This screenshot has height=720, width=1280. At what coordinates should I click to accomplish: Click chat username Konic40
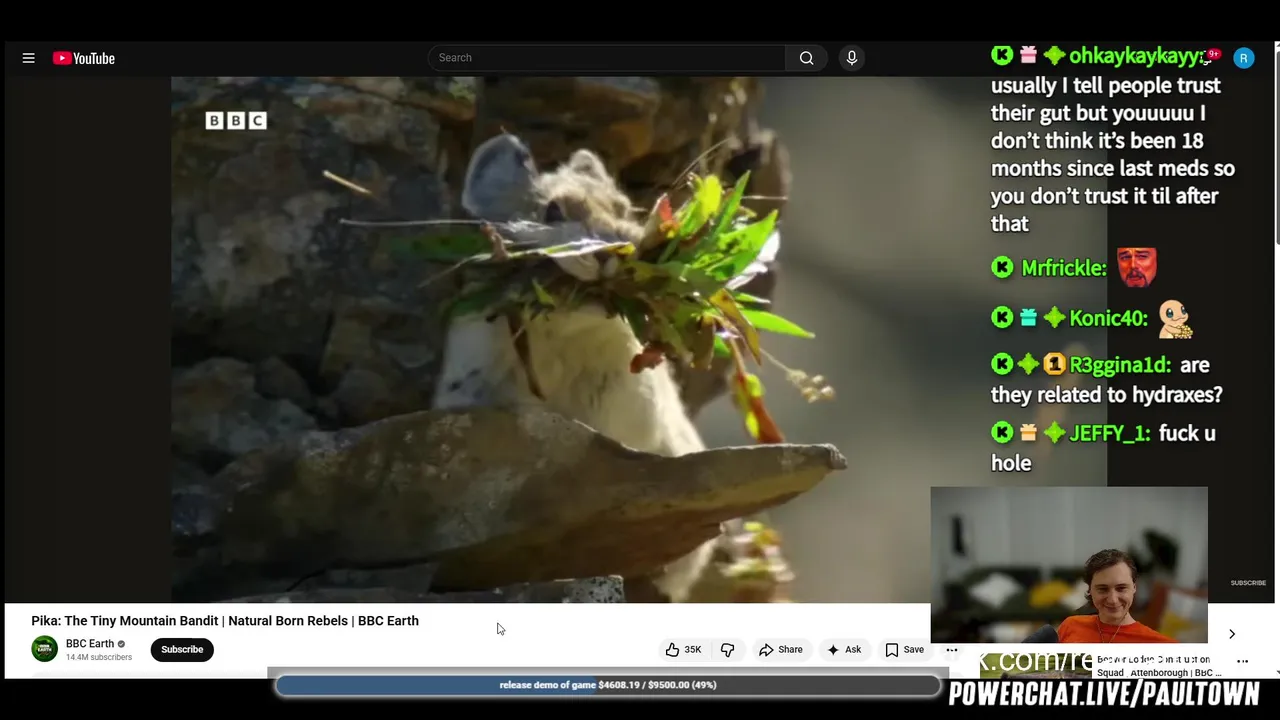pyautogui.click(x=1108, y=318)
